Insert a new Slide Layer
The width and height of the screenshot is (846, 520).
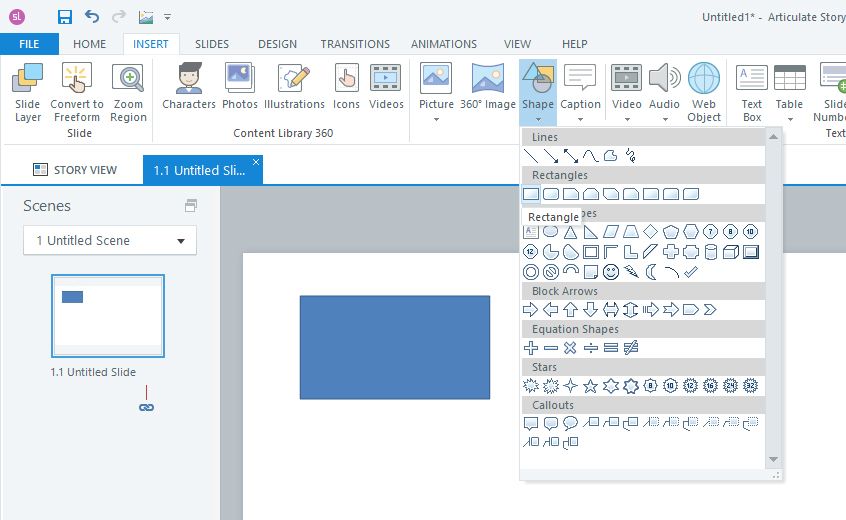pyautogui.click(x=28, y=92)
